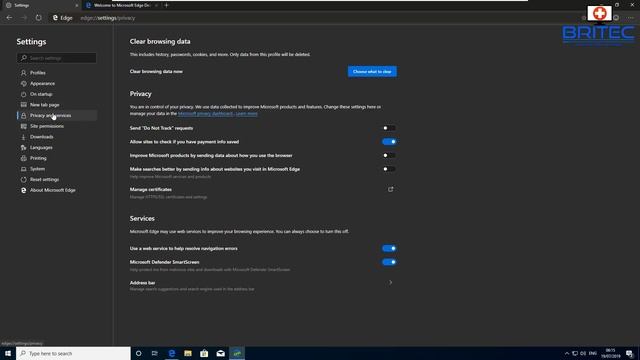Expand the Address bar settings chevron
Image resolution: width=640 pixels, height=360 pixels.
391,282
